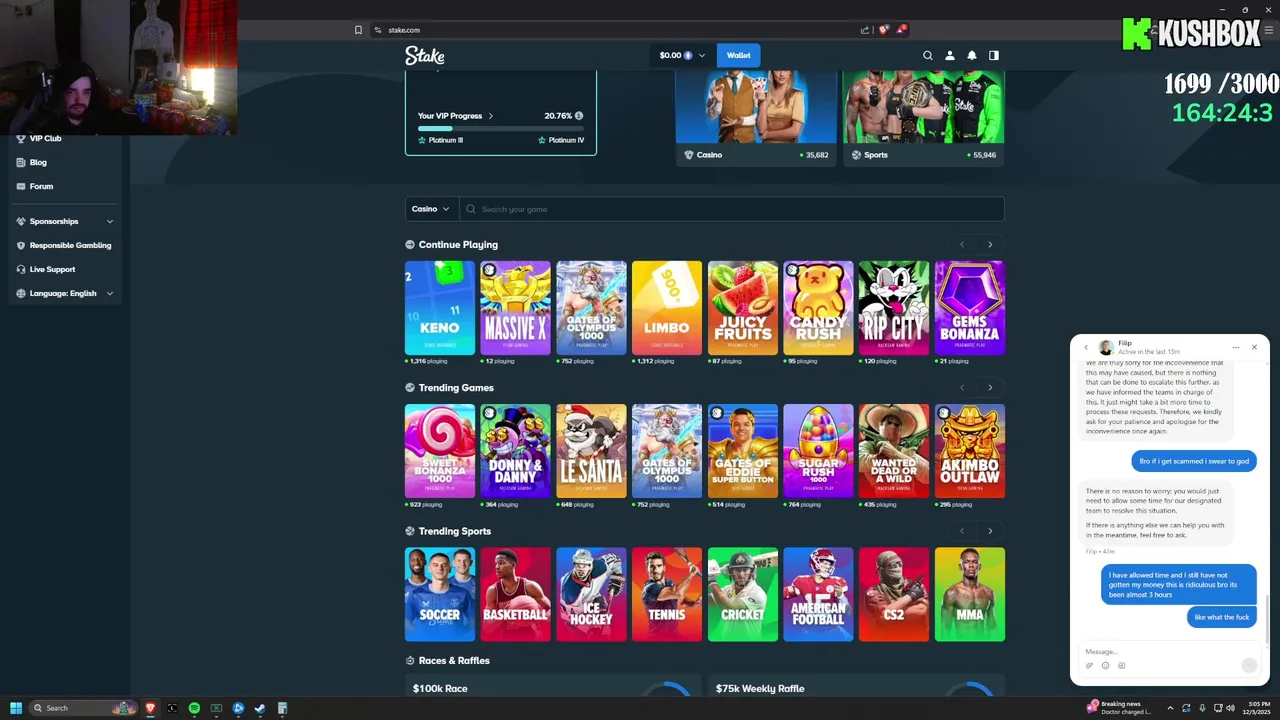The height and width of the screenshot is (720, 1280).
Task: Click the search magnifier icon in header
Action: coord(928,56)
